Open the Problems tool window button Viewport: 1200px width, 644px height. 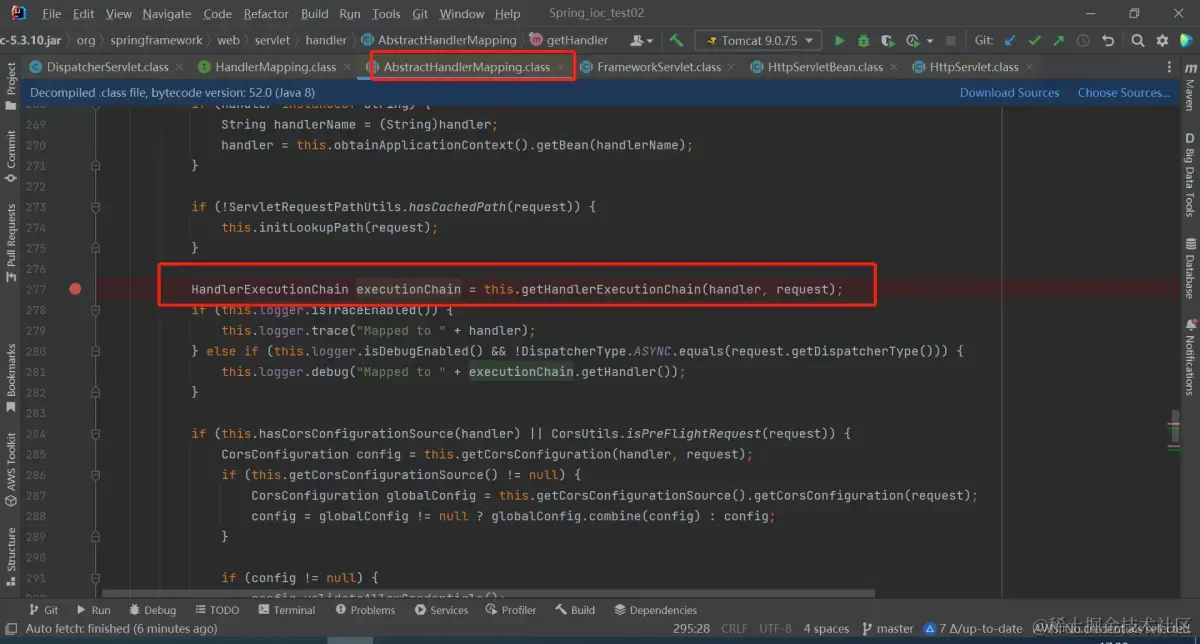pos(364,610)
